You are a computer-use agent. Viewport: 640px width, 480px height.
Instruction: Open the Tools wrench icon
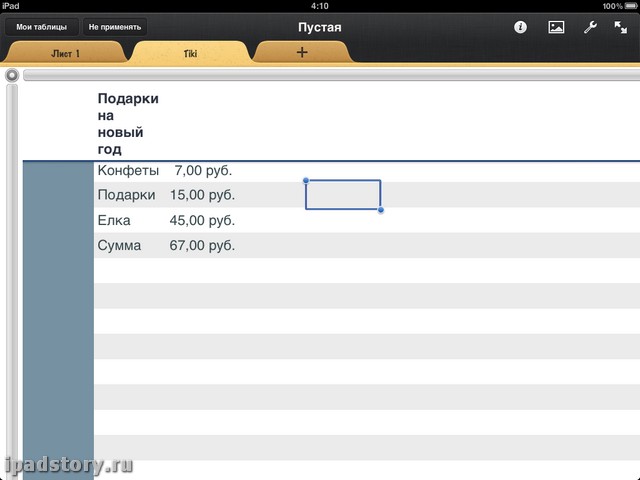(x=590, y=27)
